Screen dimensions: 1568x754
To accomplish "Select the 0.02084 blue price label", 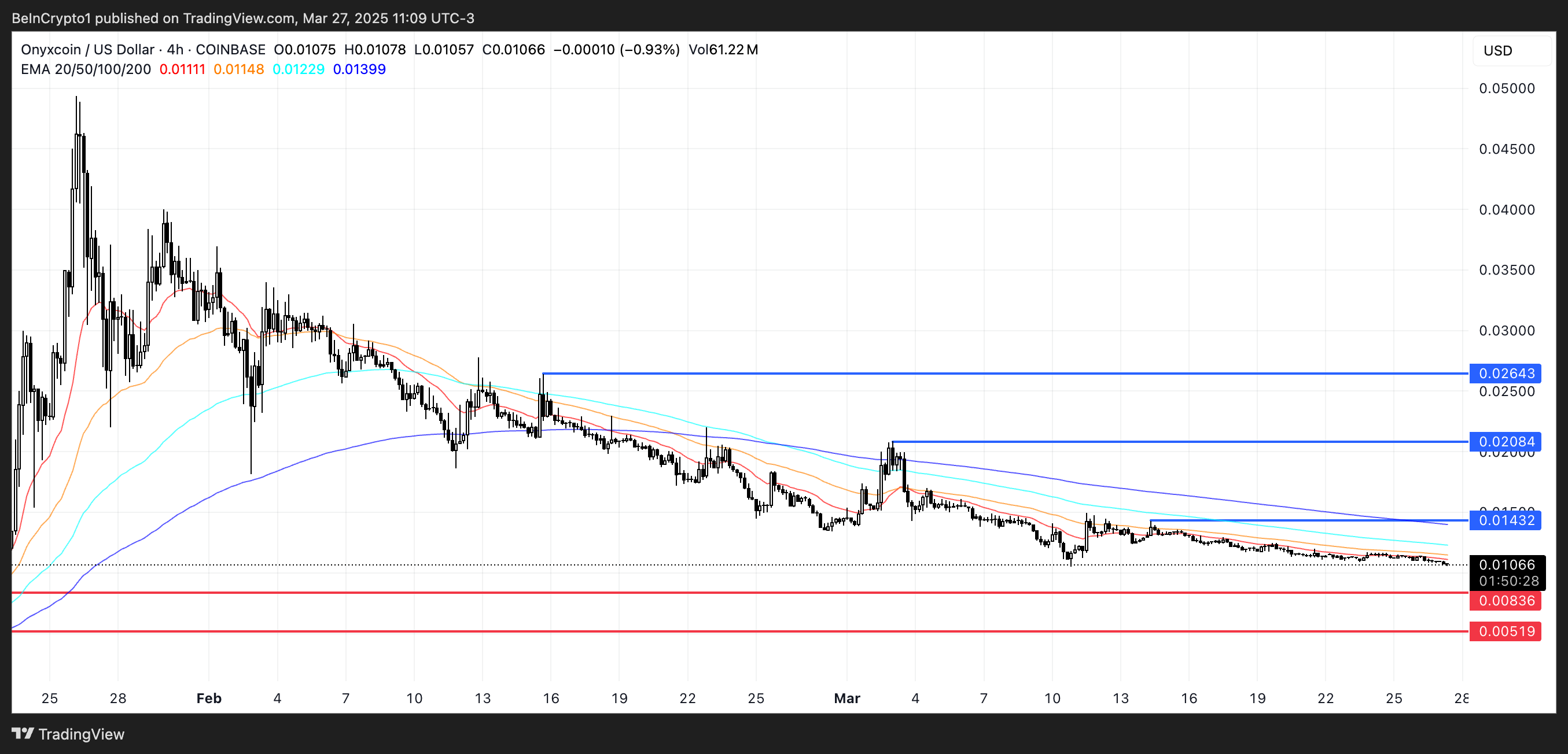I will point(1506,441).
